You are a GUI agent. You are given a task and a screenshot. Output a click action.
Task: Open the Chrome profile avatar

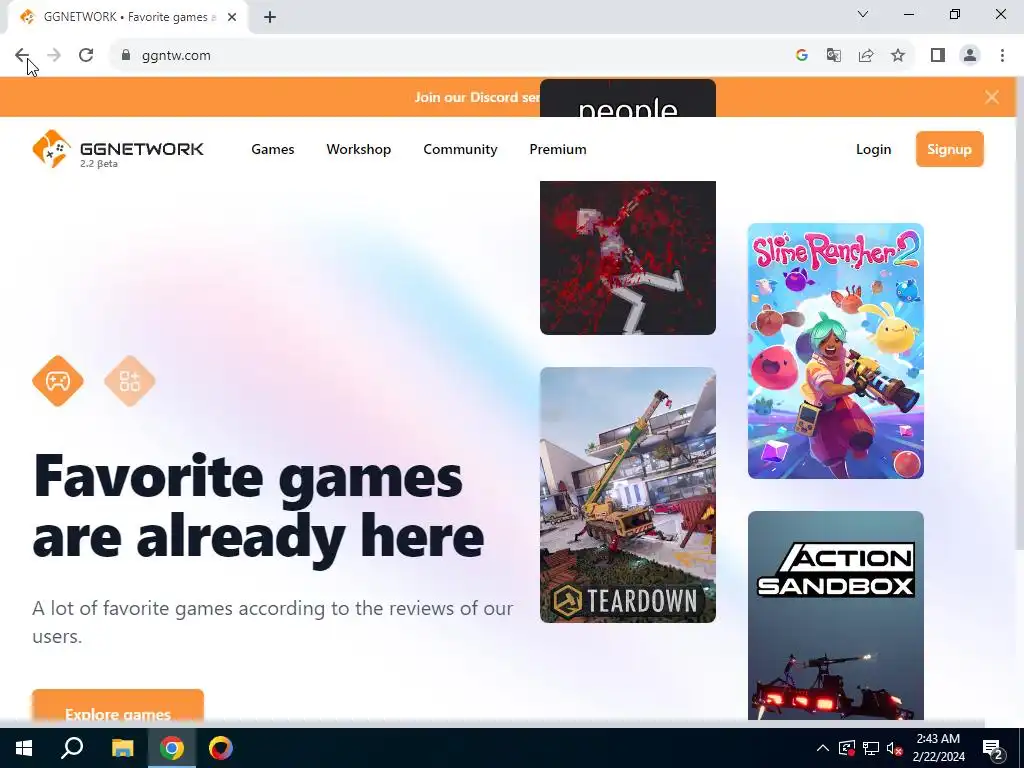click(x=970, y=56)
